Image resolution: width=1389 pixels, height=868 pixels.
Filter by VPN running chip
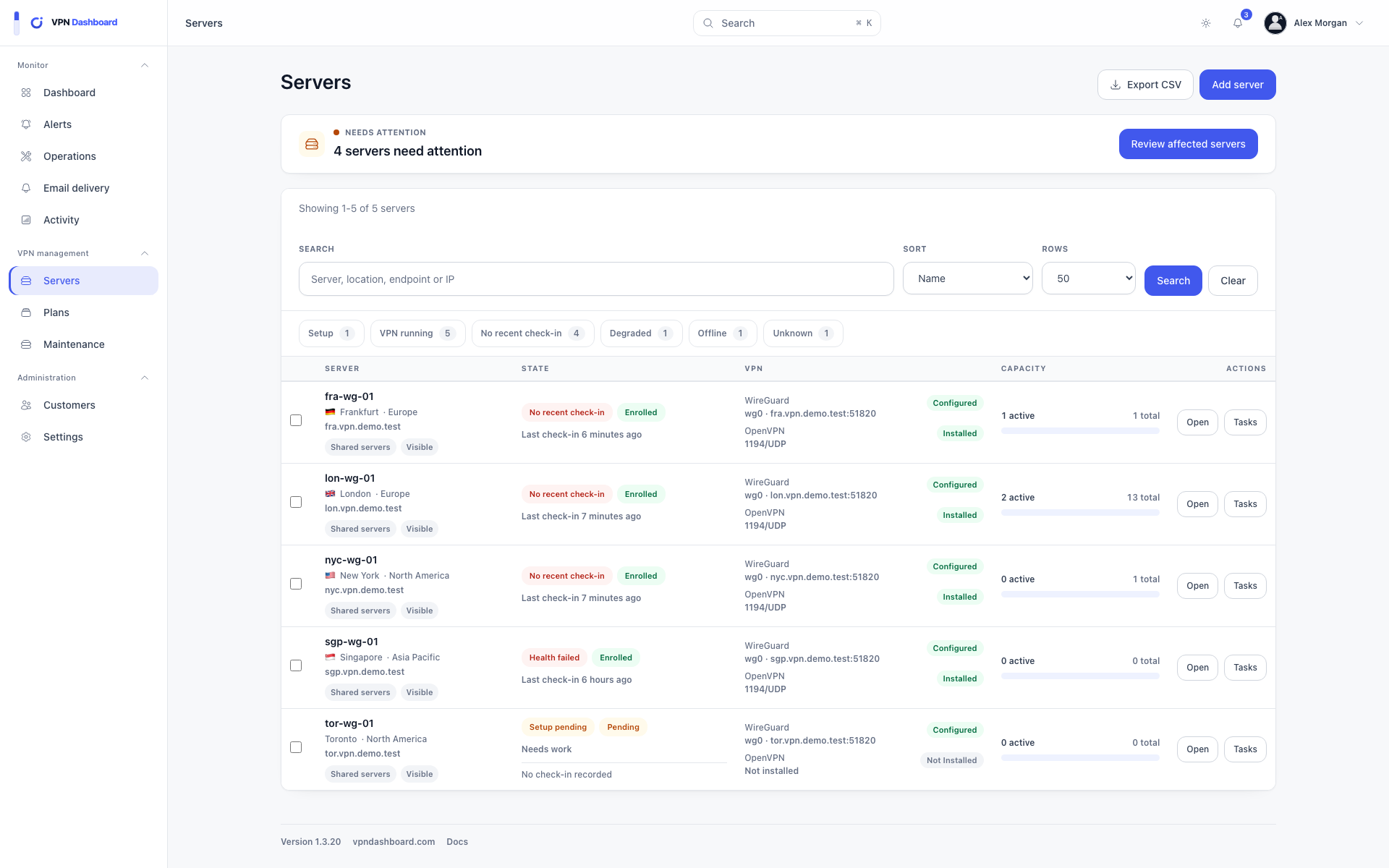point(417,333)
